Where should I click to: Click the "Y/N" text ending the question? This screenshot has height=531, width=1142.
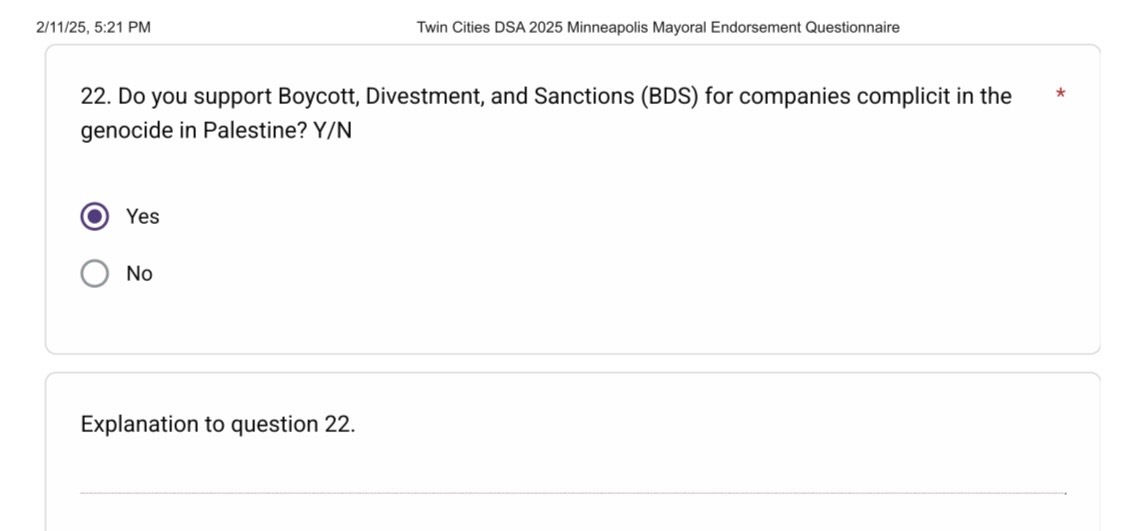pos(332,131)
